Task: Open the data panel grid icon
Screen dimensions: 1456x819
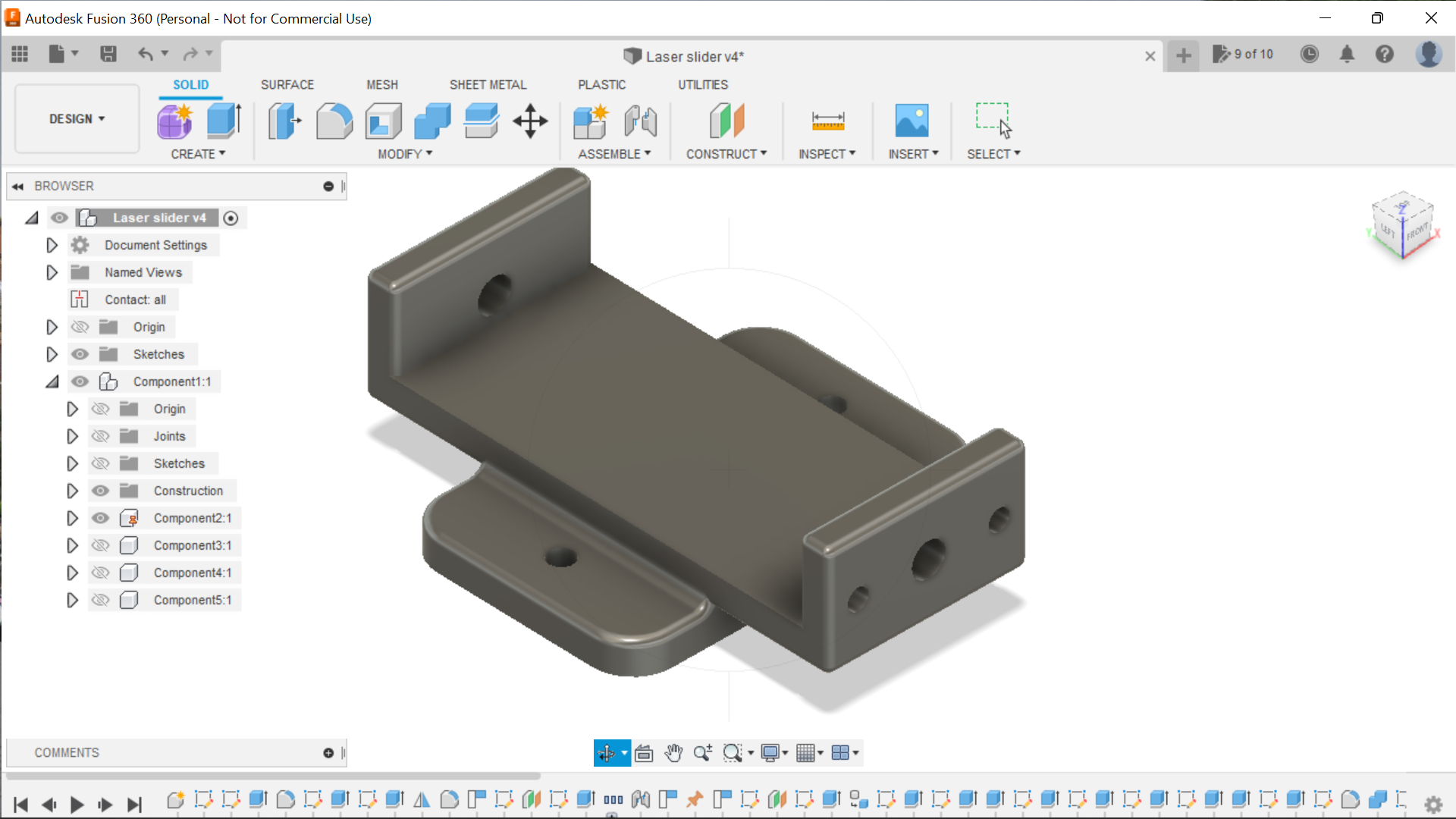Action: coord(20,54)
